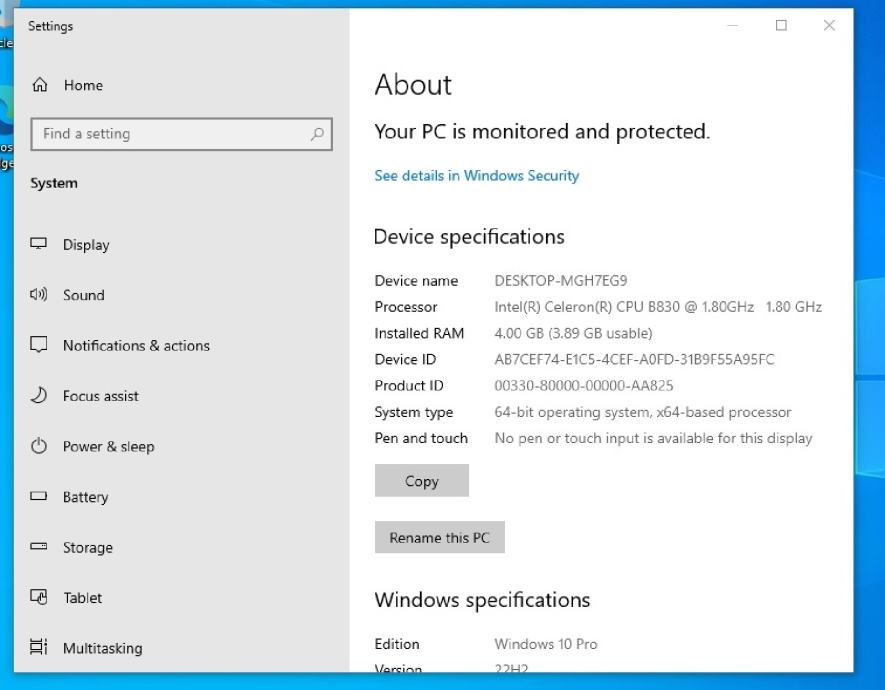Screen dimensions: 885x690
Task: Click the Focus assist moon icon
Action: 40,396
